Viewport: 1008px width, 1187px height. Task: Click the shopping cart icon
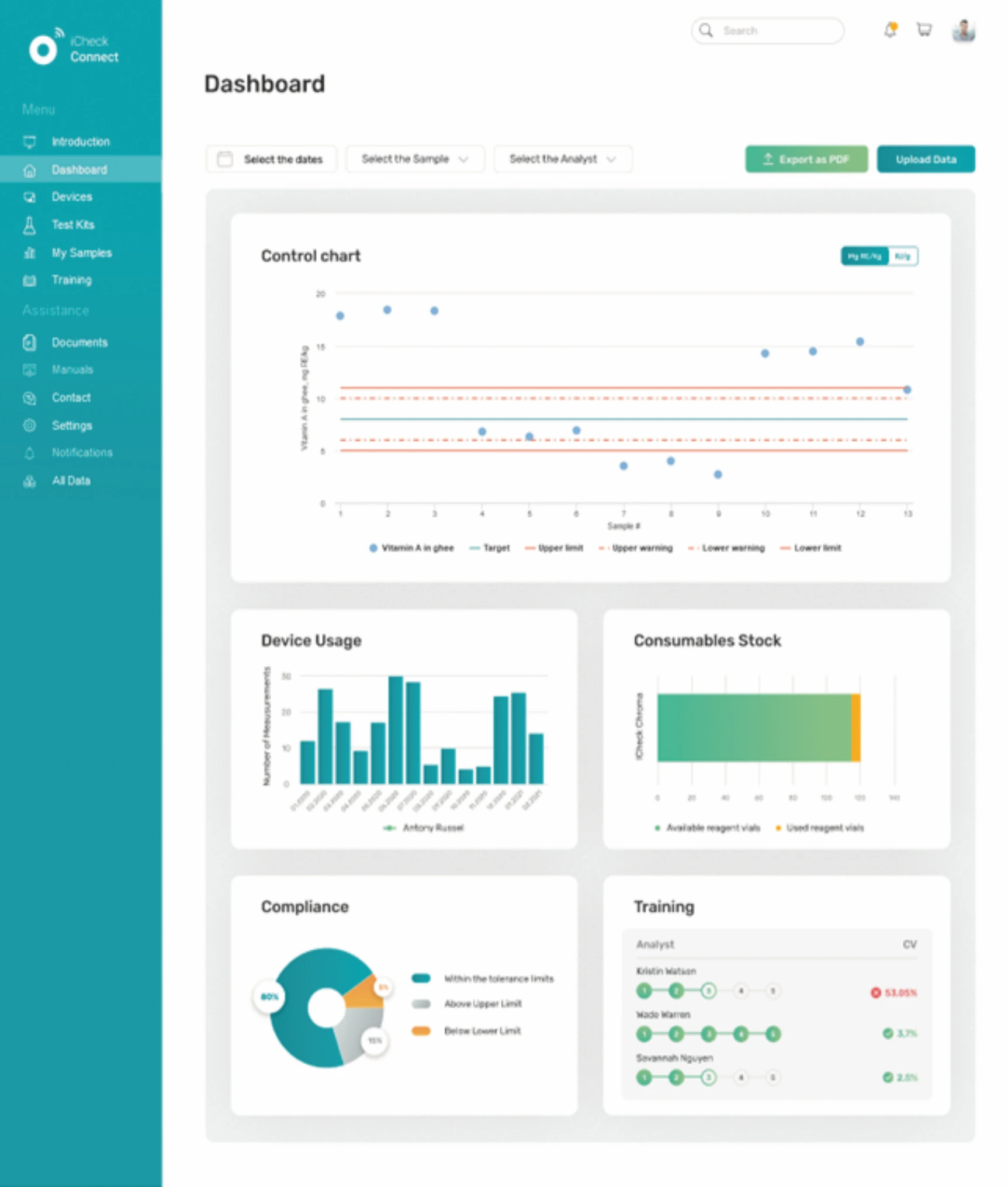924,30
